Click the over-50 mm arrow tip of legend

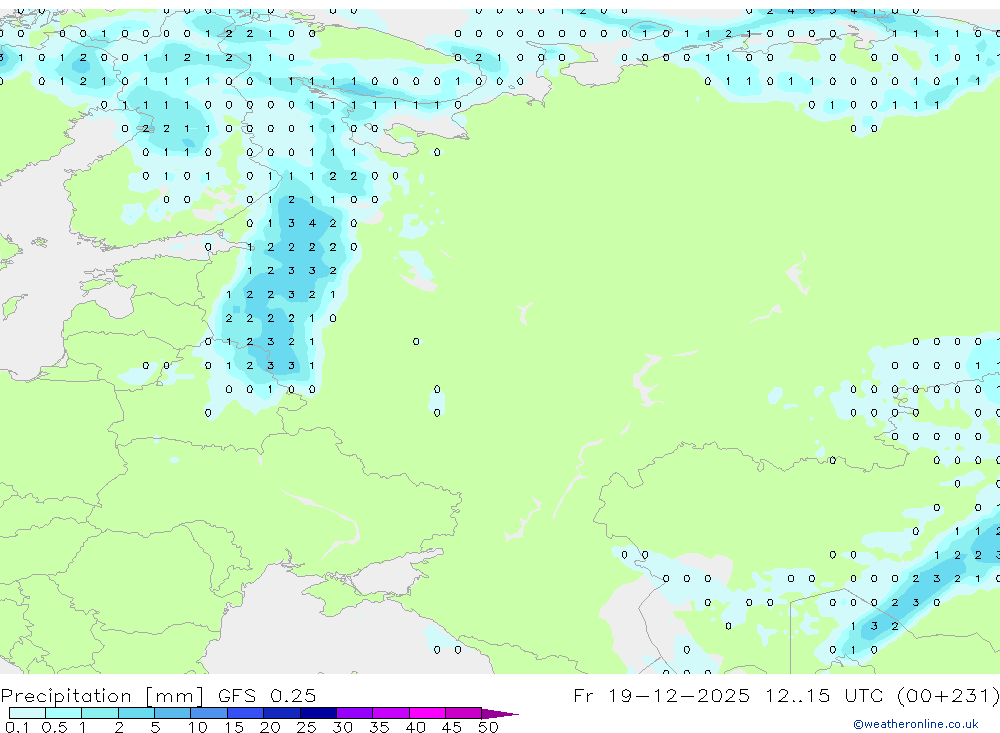499,713
